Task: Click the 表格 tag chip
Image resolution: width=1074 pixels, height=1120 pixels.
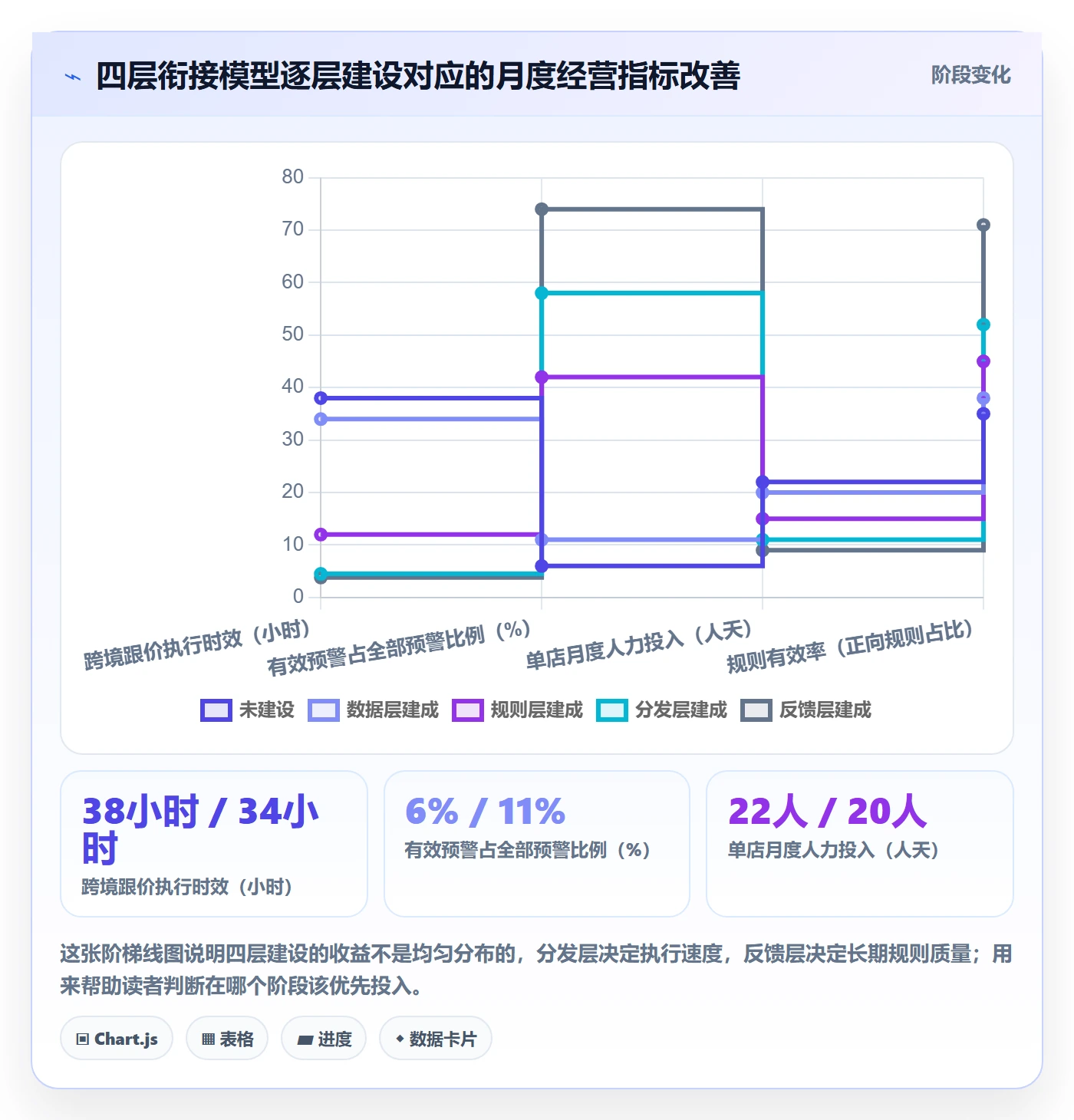Action: pos(227,1039)
